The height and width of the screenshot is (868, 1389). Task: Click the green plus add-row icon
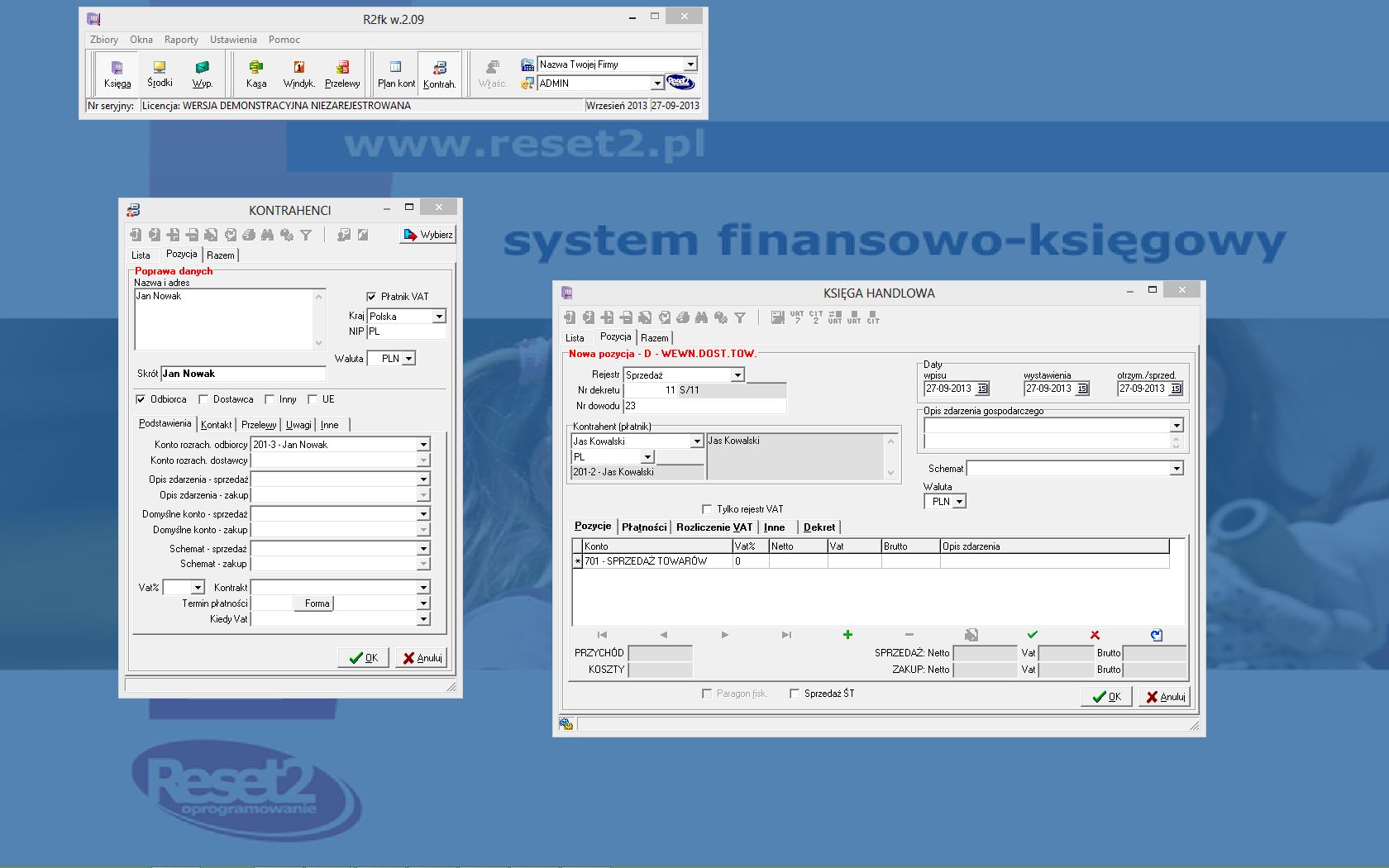847,635
